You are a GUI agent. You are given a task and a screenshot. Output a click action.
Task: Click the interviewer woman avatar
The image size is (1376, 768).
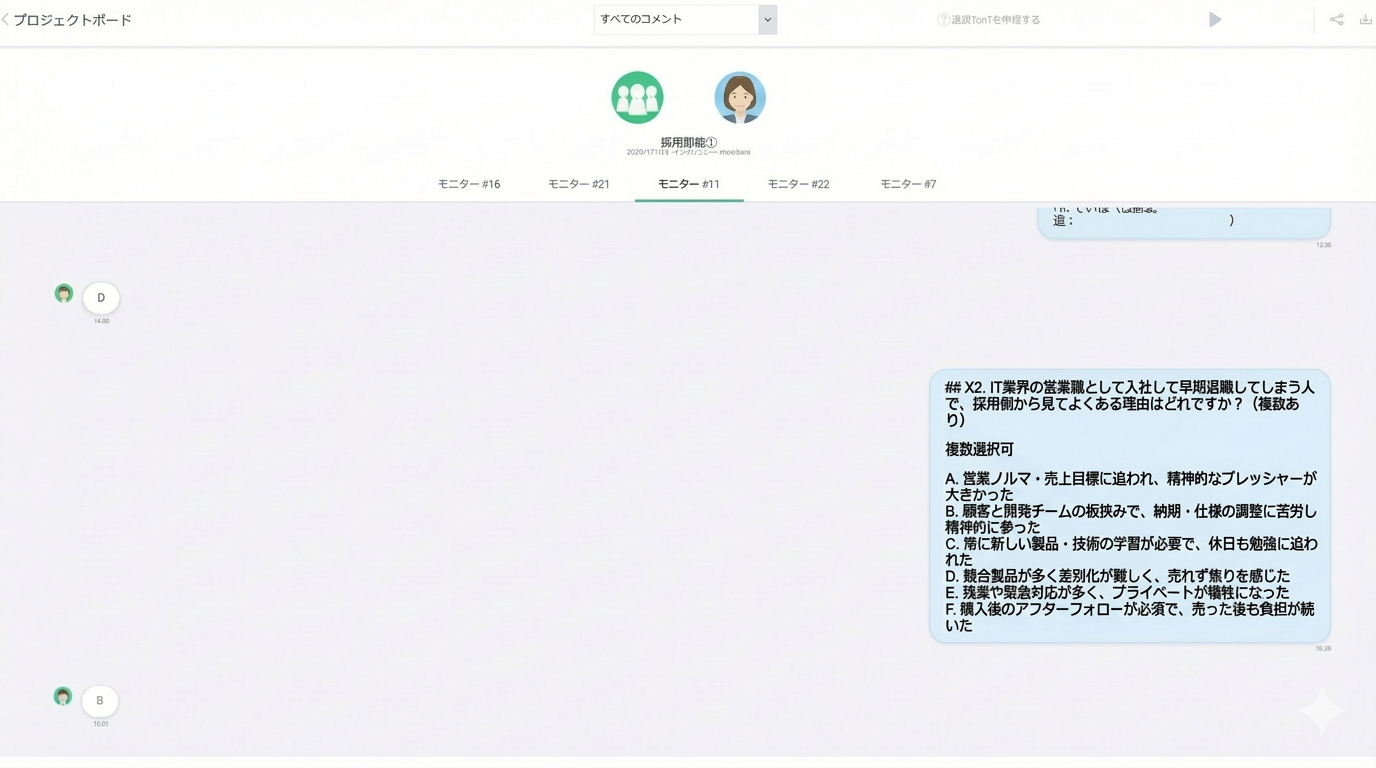pyautogui.click(x=740, y=98)
